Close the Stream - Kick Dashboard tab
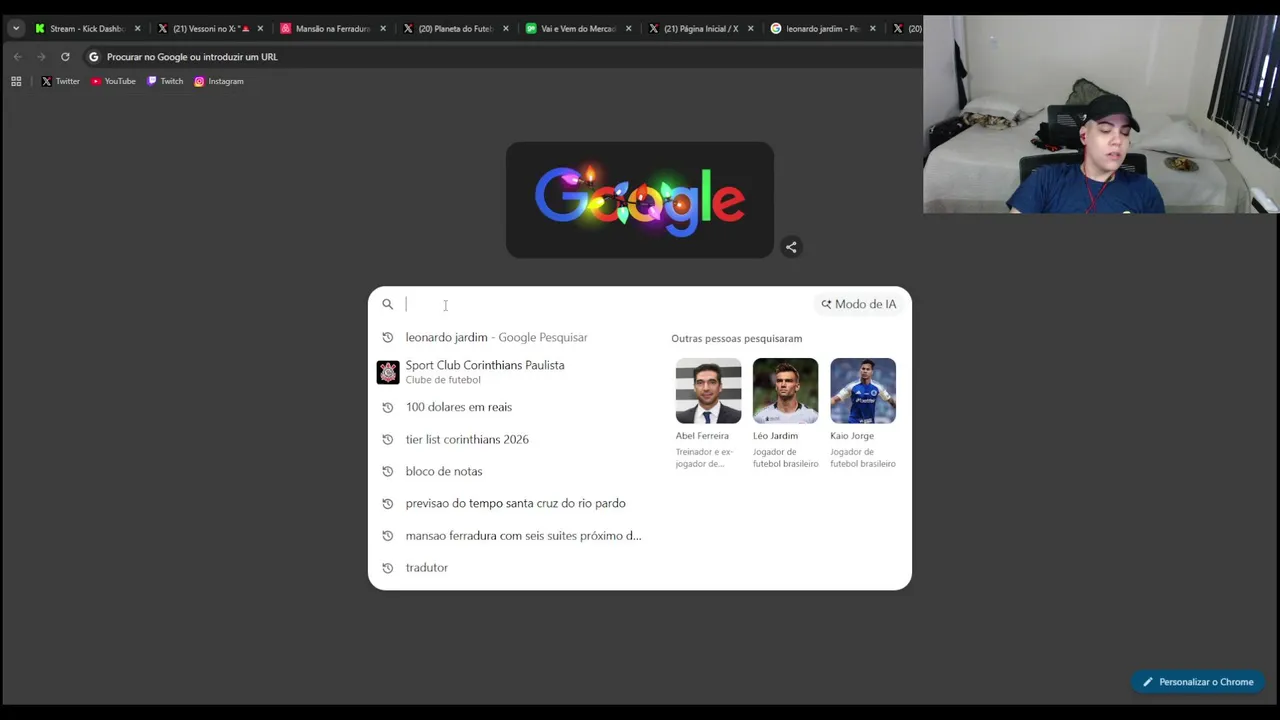1280x720 pixels. [x=138, y=28]
